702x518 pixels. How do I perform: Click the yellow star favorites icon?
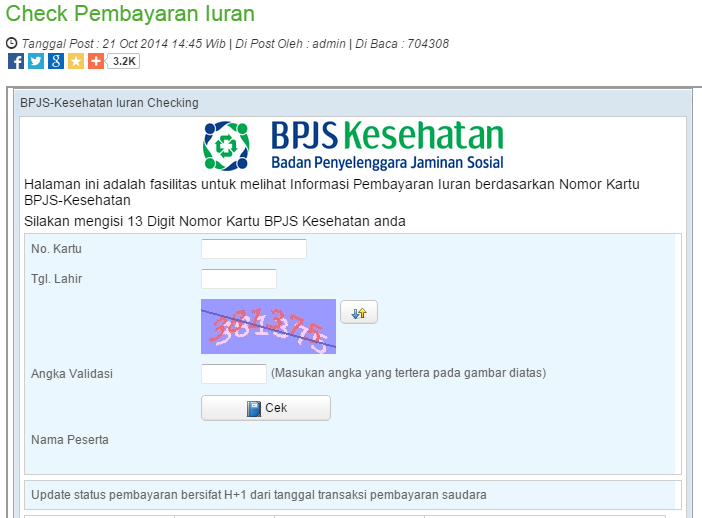(76, 61)
